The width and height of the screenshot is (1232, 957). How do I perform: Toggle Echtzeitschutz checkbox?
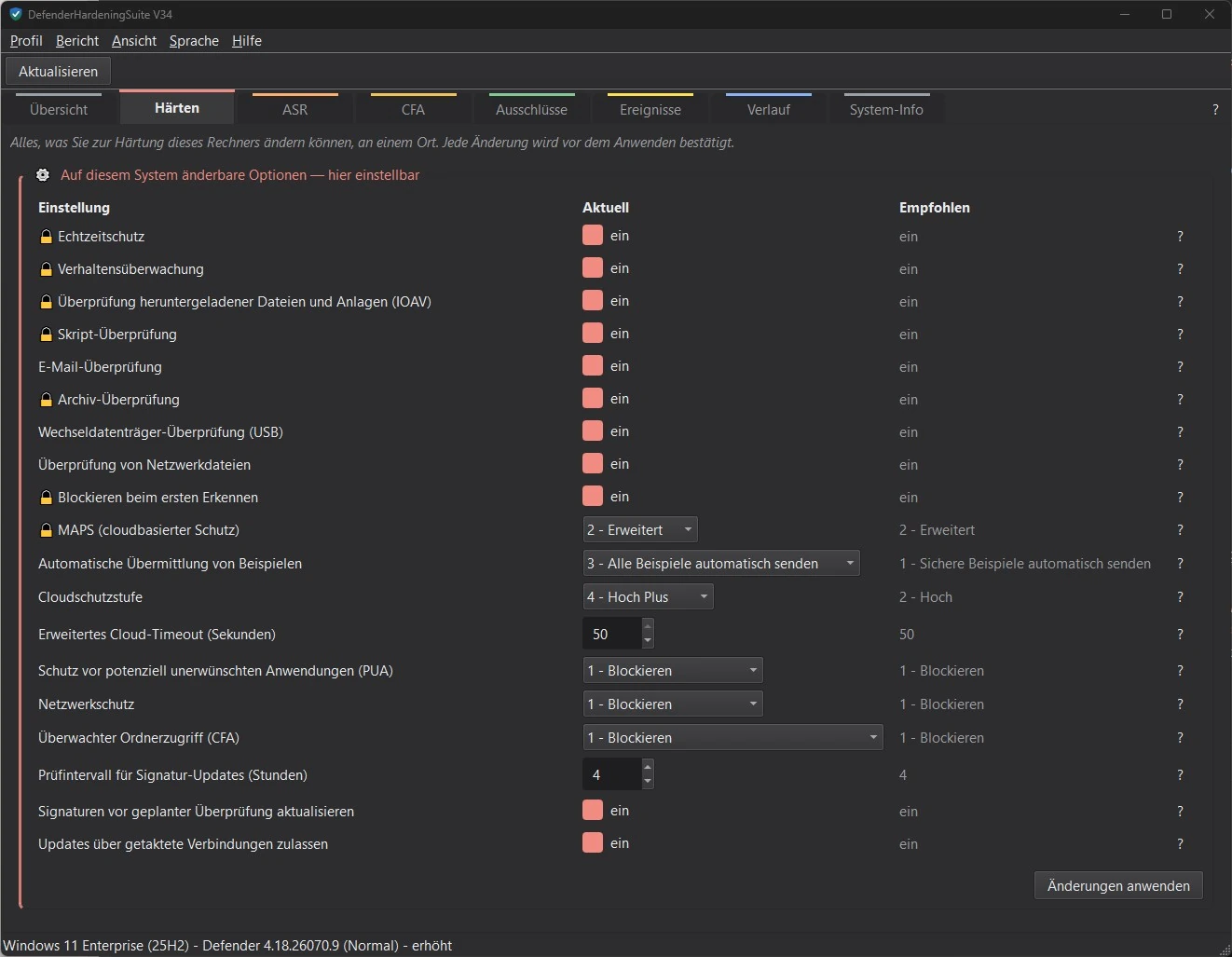pyautogui.click(x=593, y=235)
